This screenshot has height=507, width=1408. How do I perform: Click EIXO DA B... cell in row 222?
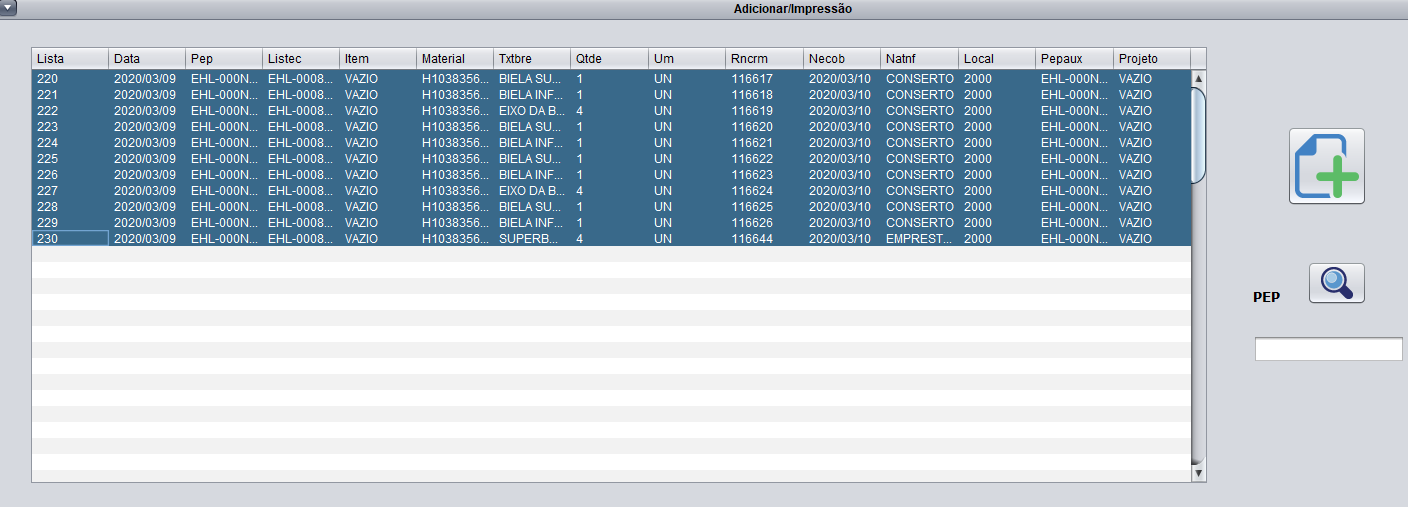click(532, 110)
